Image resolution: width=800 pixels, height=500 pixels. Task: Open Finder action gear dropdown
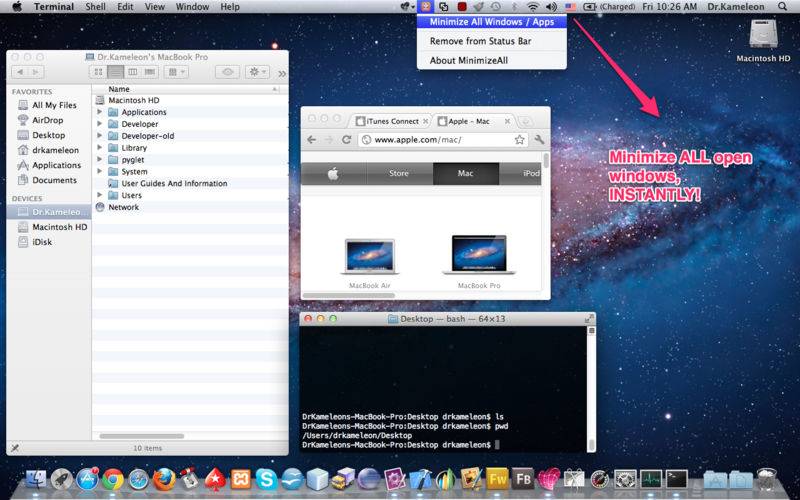pyautogui.click(x=257, y=72)
